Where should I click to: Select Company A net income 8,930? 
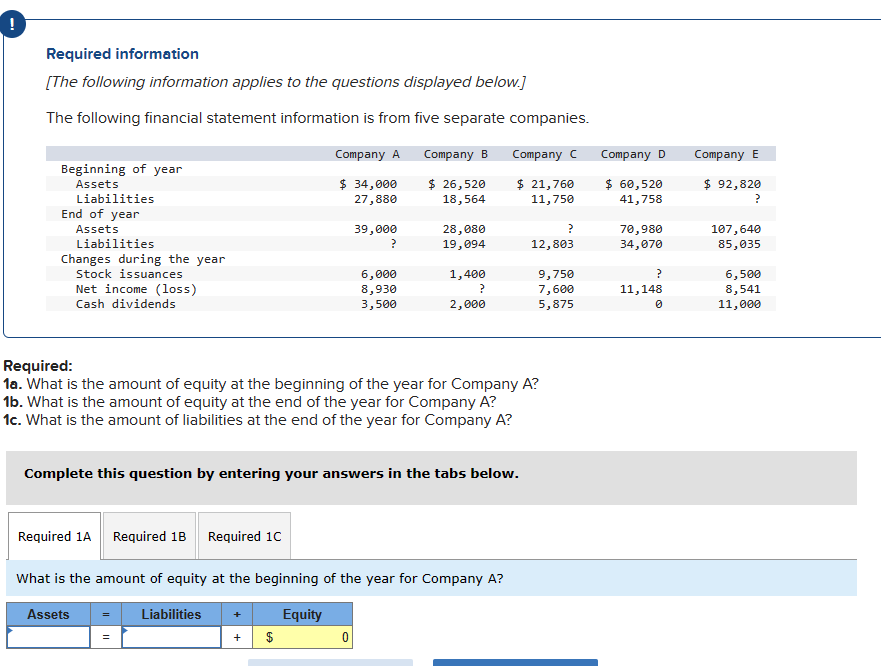[379, 289]
